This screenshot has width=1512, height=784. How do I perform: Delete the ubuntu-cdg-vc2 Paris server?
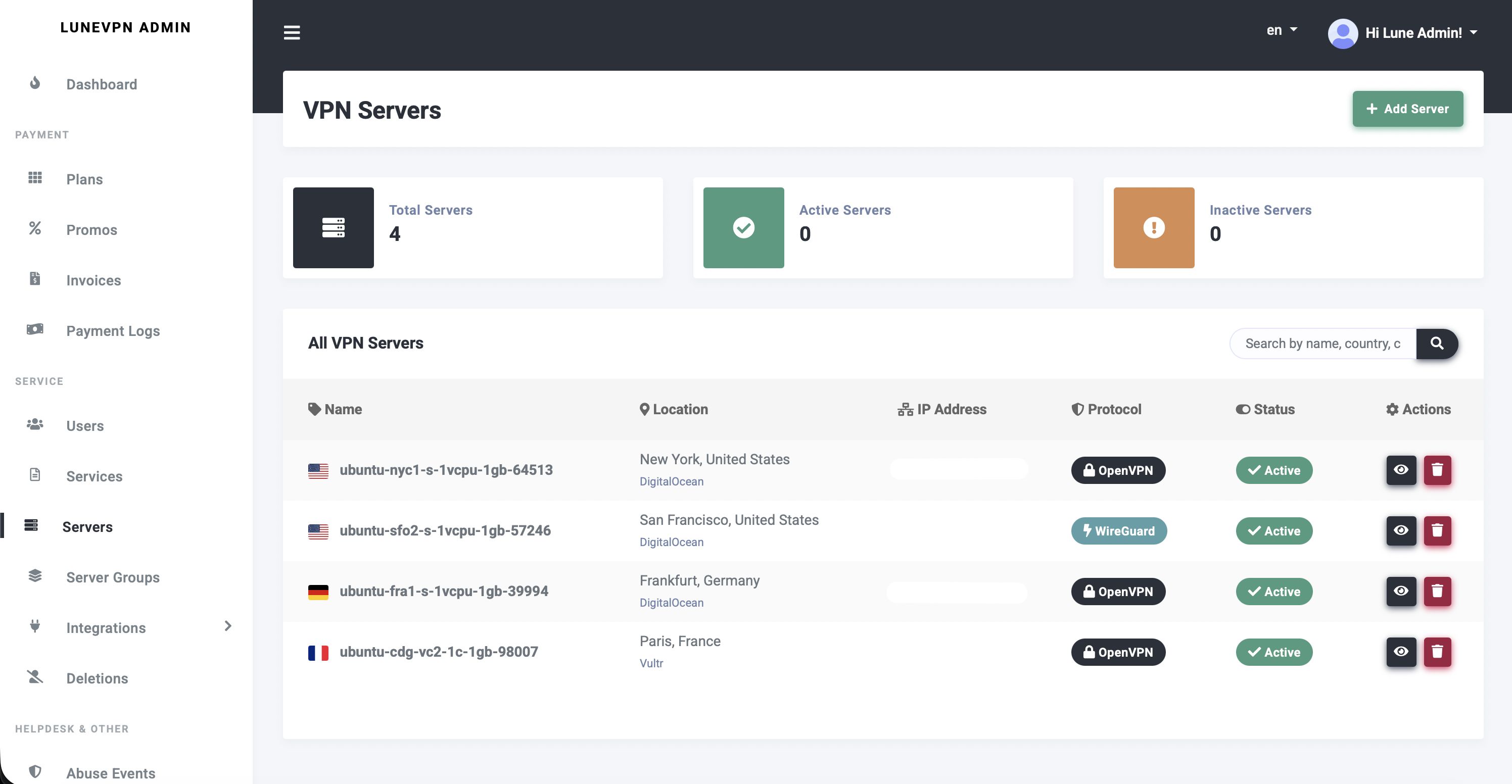tap(1437, 652)
